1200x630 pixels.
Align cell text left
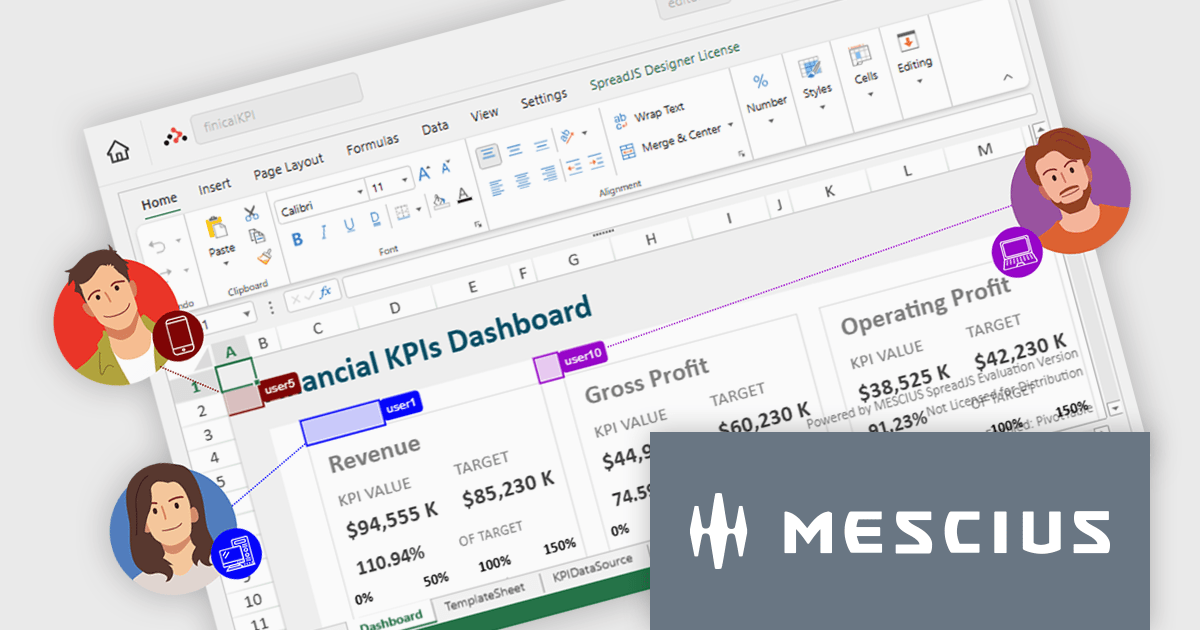pyautogui.click(x=496, y=186)
